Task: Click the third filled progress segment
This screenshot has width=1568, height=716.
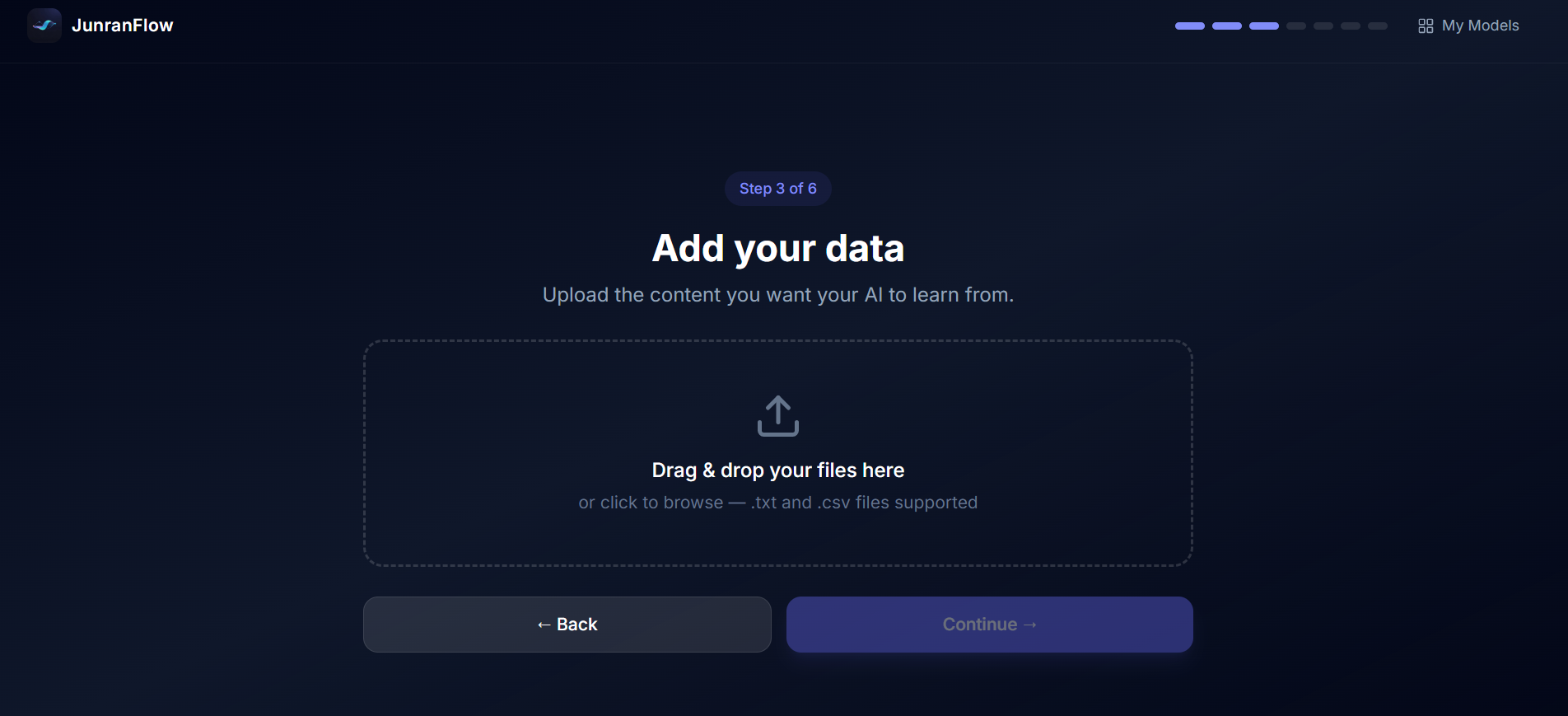Action: 1264,26
